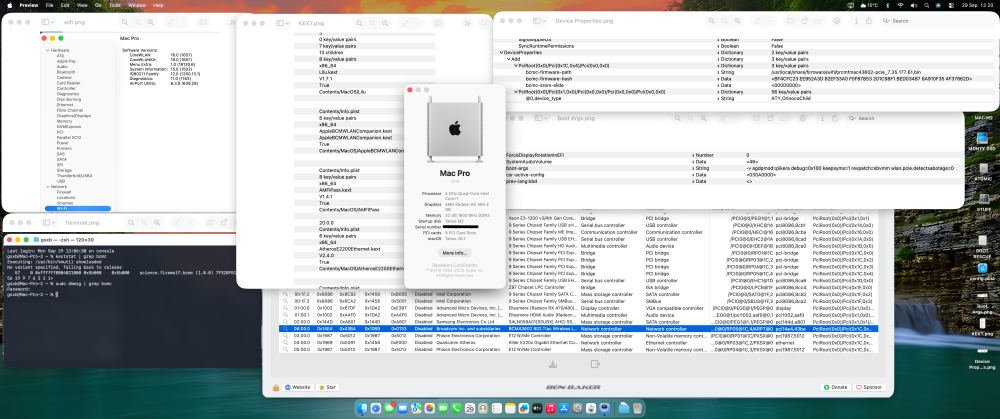Click the Star button in Hackintool
This screenshot has height=419, width=1000.
pyautogui.click(x=328, y=387)
